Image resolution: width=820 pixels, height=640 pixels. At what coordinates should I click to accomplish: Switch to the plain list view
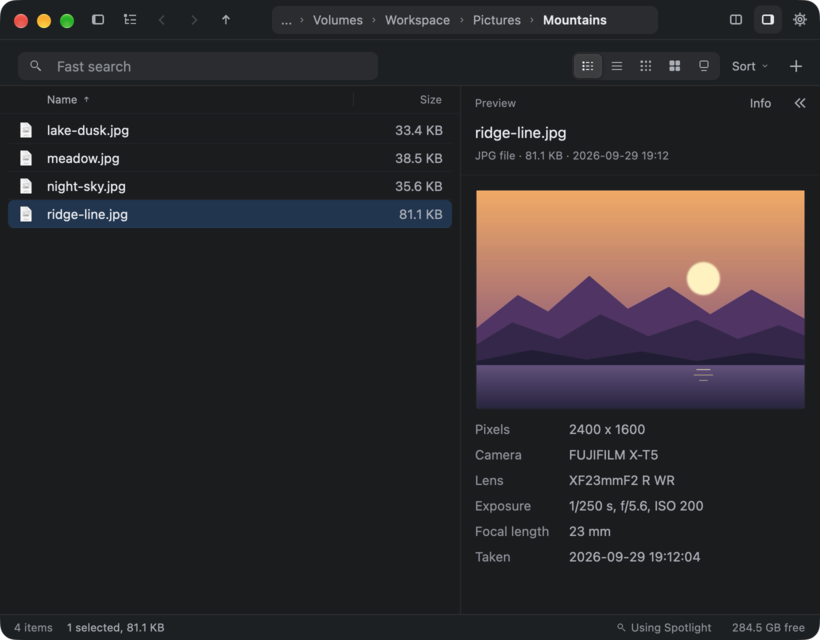(617, 66)
